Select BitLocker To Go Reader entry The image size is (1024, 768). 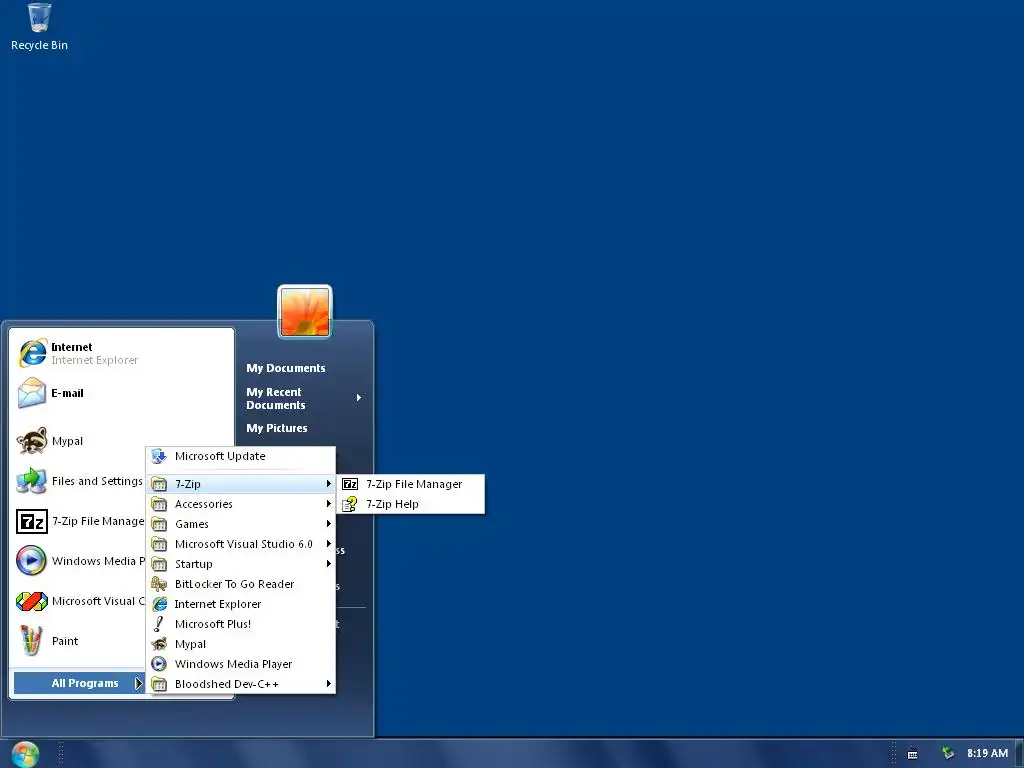pos(241,584)
